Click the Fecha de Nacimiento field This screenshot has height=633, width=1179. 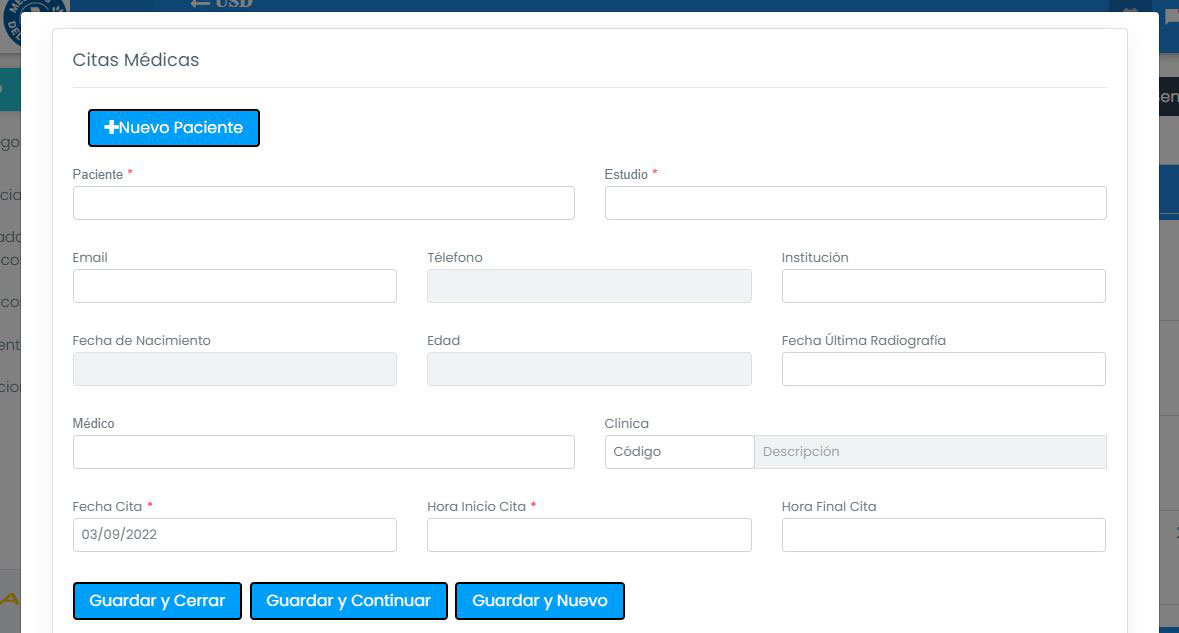tap(234, 369)
